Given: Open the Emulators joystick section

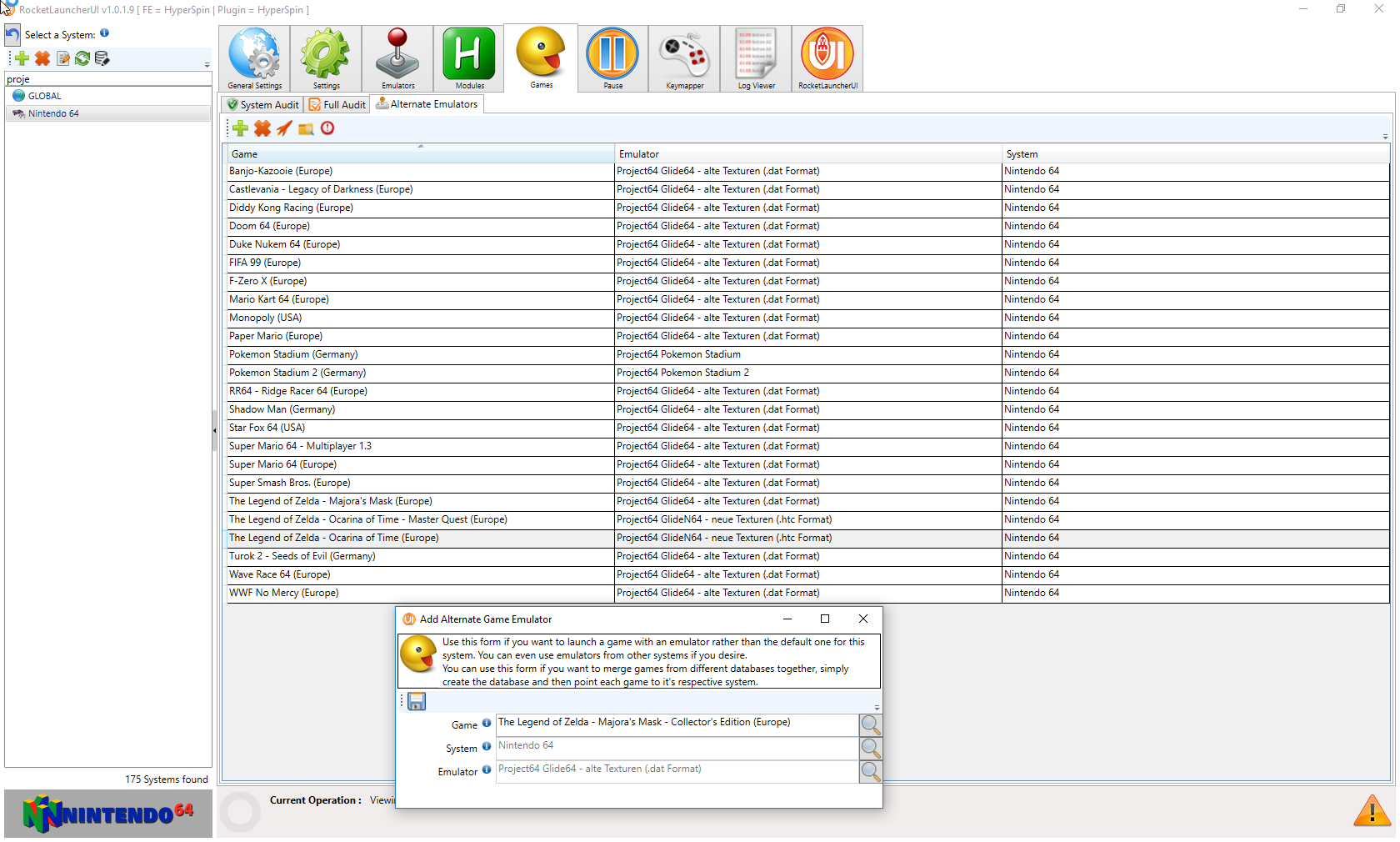Looking at the screenshot, I should tap(397, 58).
